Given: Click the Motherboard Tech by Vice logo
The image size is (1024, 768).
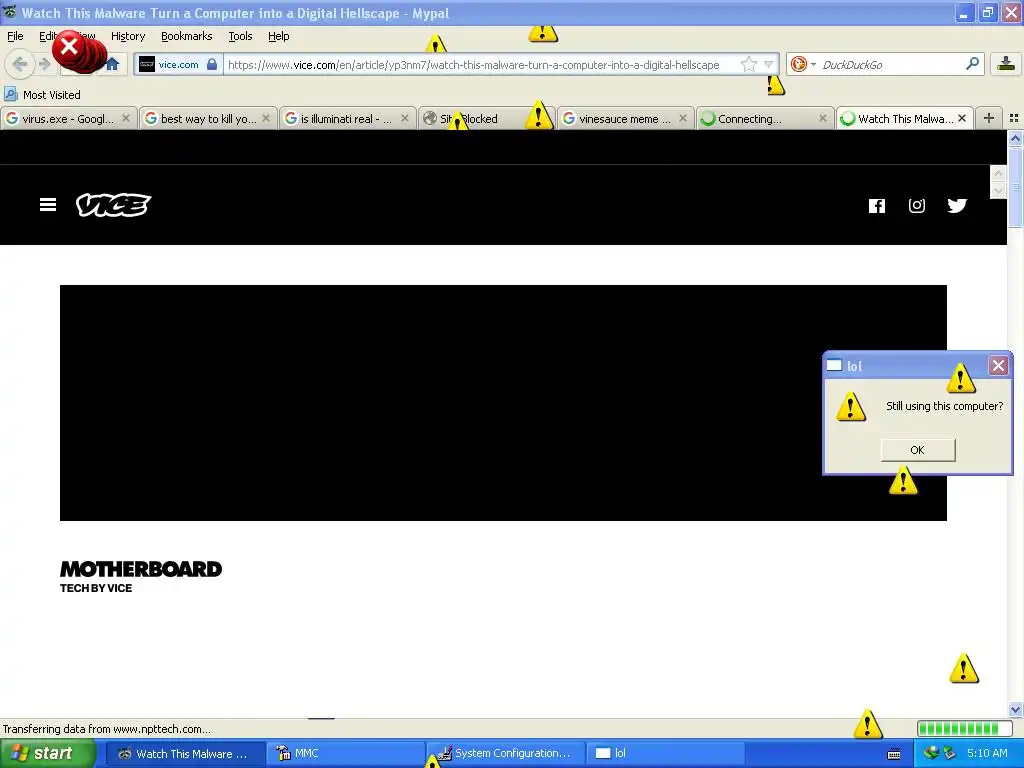Looking at the screenshot, I should (141, 577).
